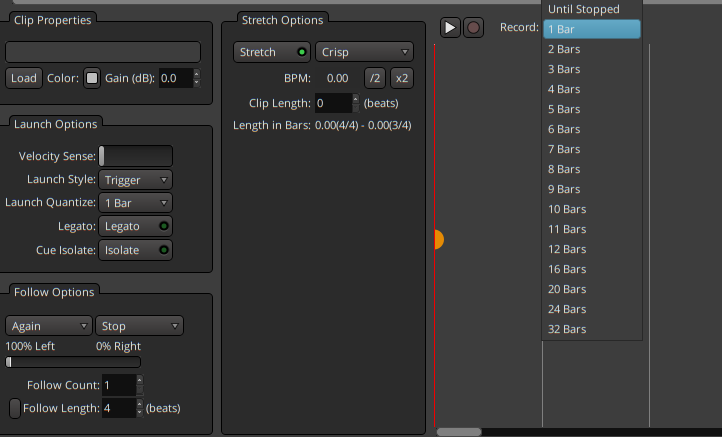This screenshot has height=437, width=722.
Task: Adjust the Velocity Sense slider
Action: [136, 156]
